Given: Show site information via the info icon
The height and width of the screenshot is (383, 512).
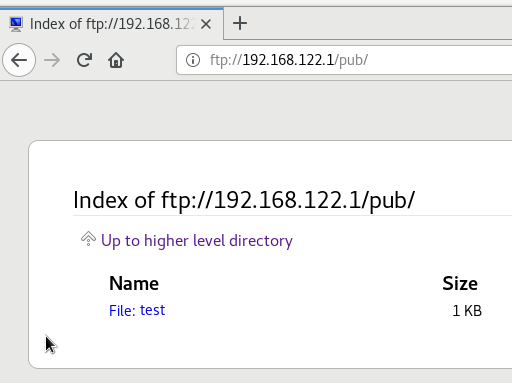Looking at the screenshot, I should click(x=193, y=60).
